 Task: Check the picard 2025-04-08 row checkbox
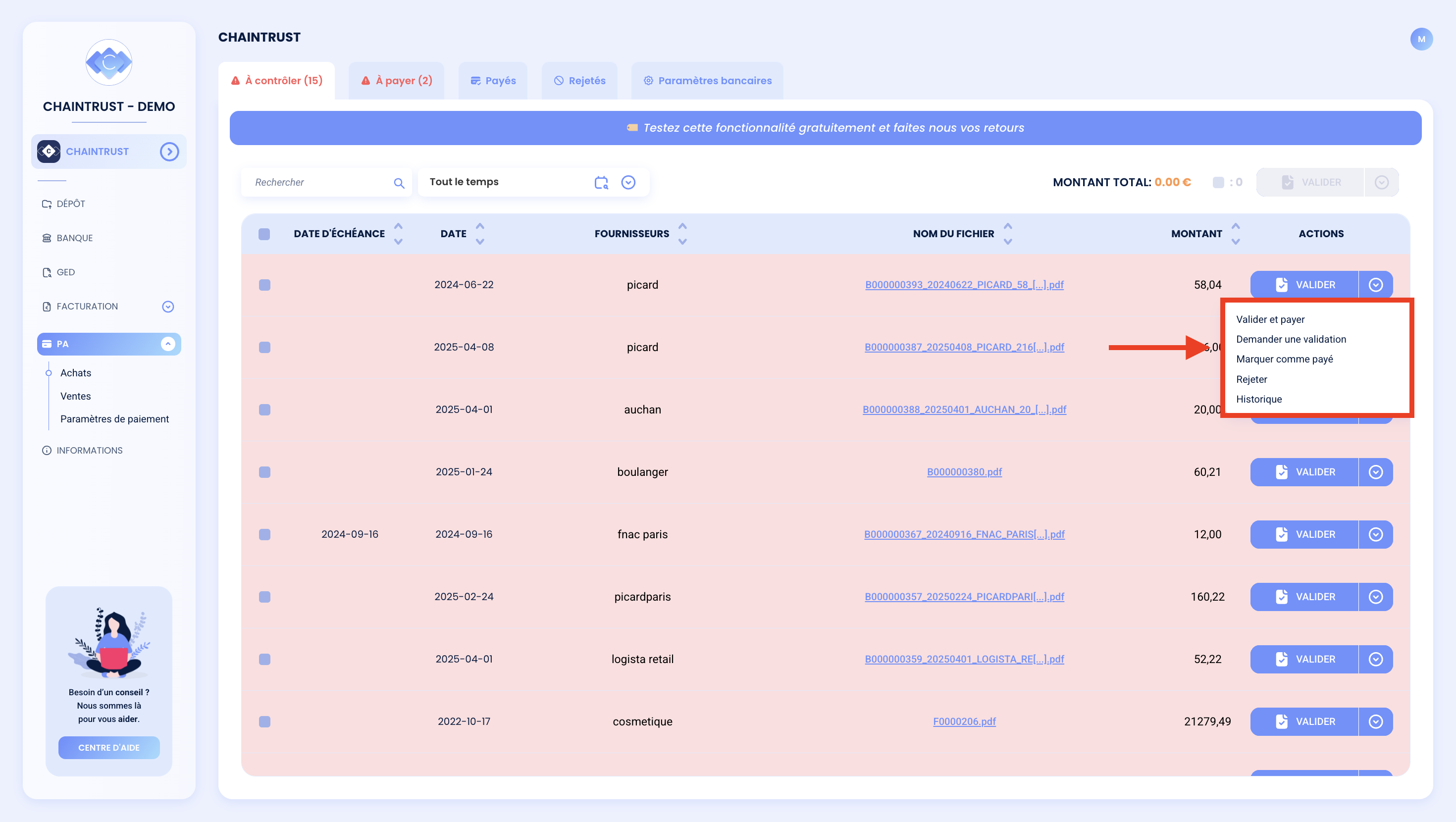[264, 347]
